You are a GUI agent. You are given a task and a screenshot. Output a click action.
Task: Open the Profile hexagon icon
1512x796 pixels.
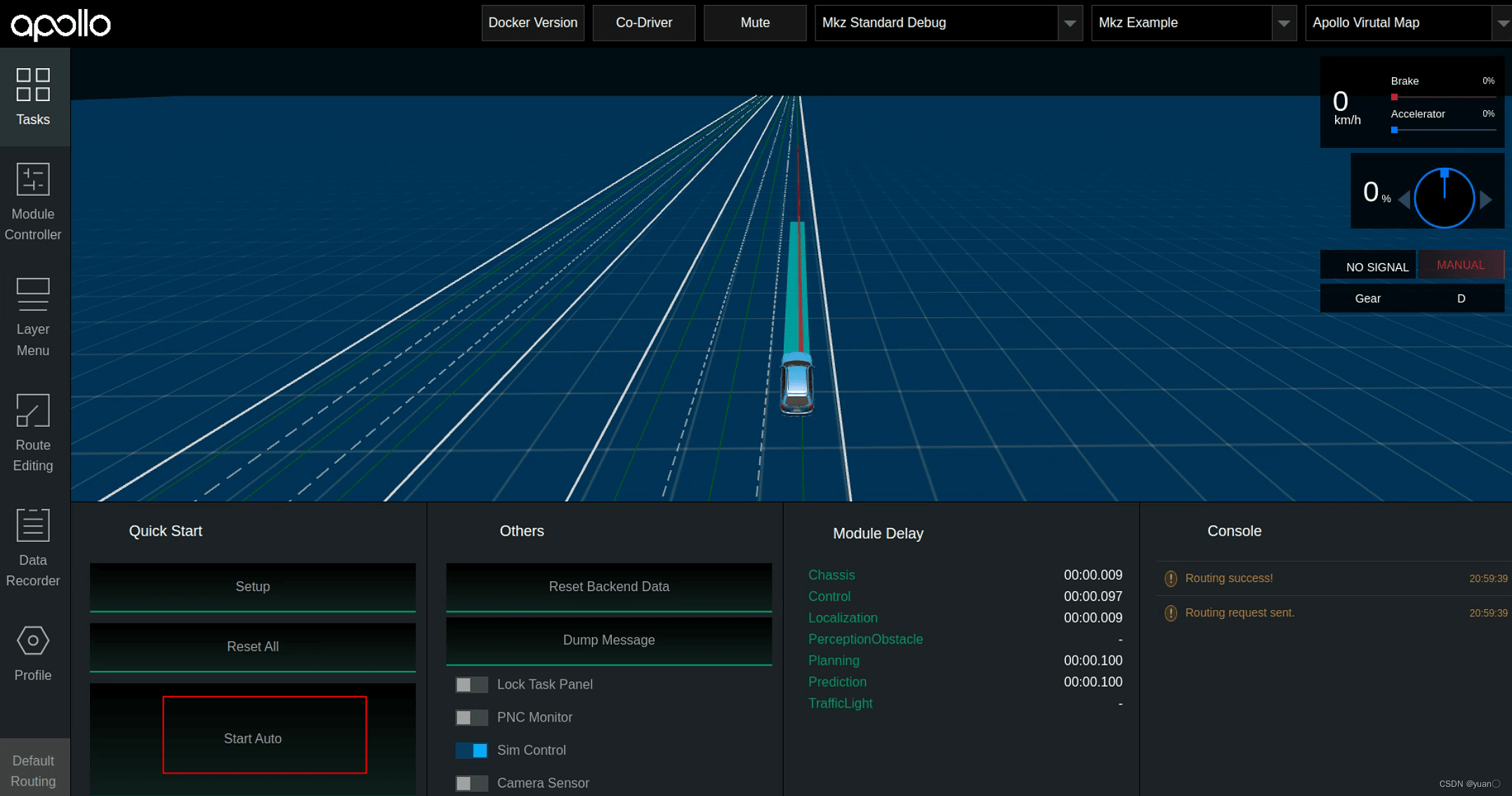pyautogui.click(x=33, y=640)
